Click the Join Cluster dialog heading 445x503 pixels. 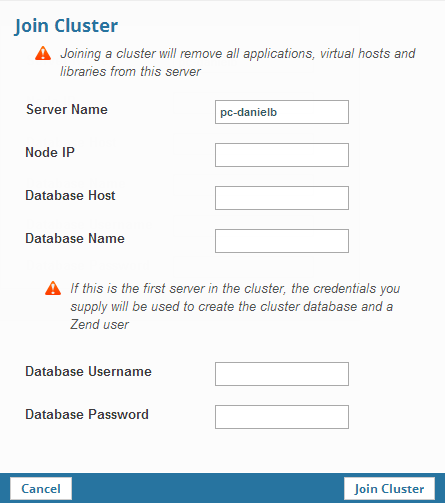click(66, 26)
